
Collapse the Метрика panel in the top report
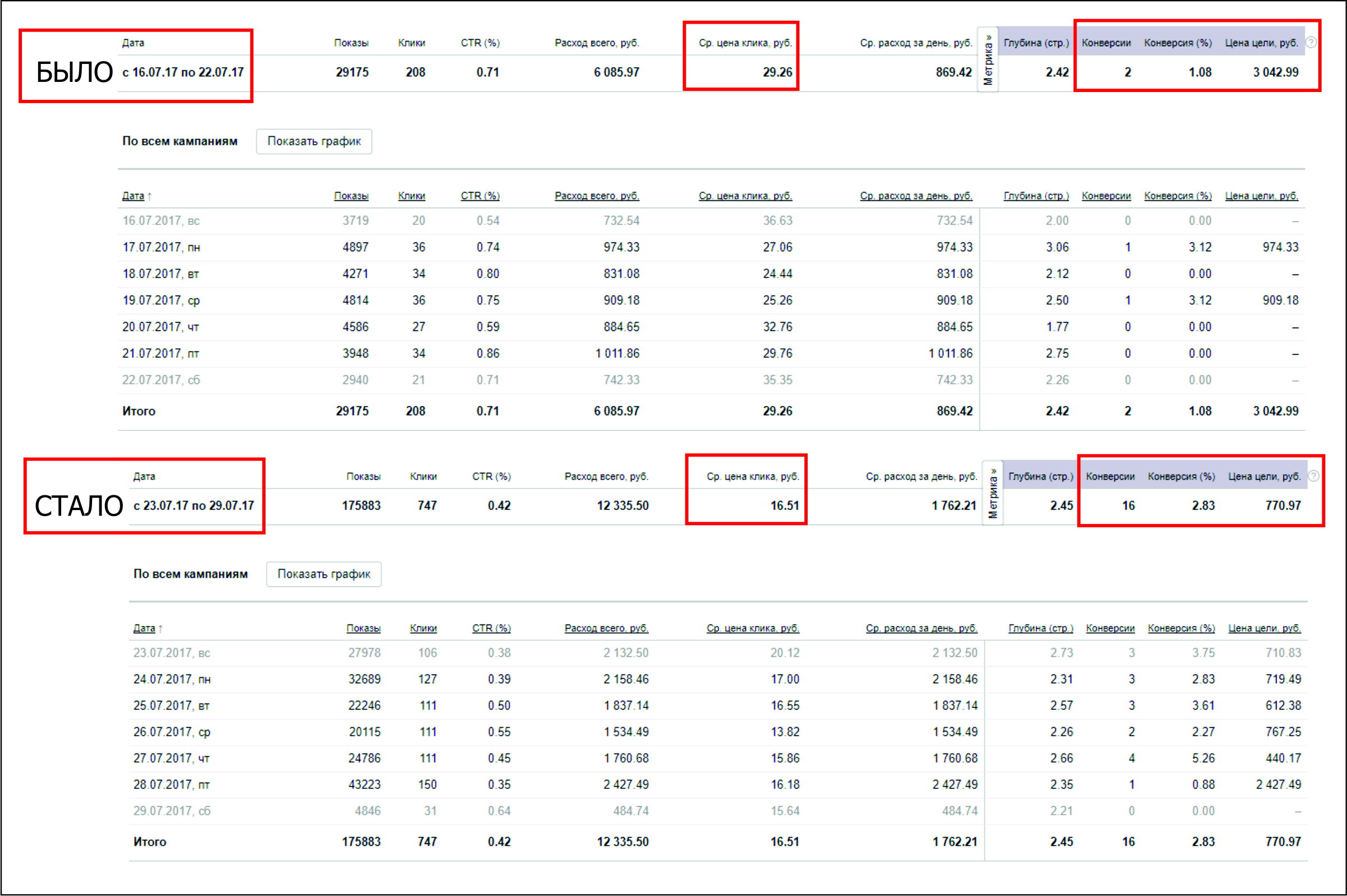click(x=988, y=59)
